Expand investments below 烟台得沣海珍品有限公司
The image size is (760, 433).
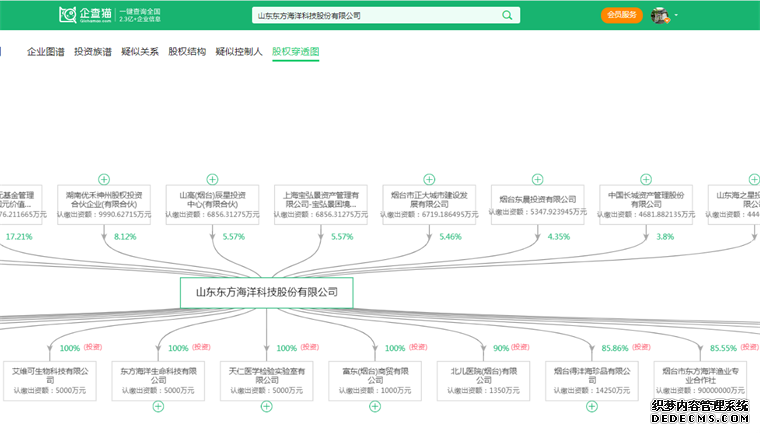tap(592, 407)
